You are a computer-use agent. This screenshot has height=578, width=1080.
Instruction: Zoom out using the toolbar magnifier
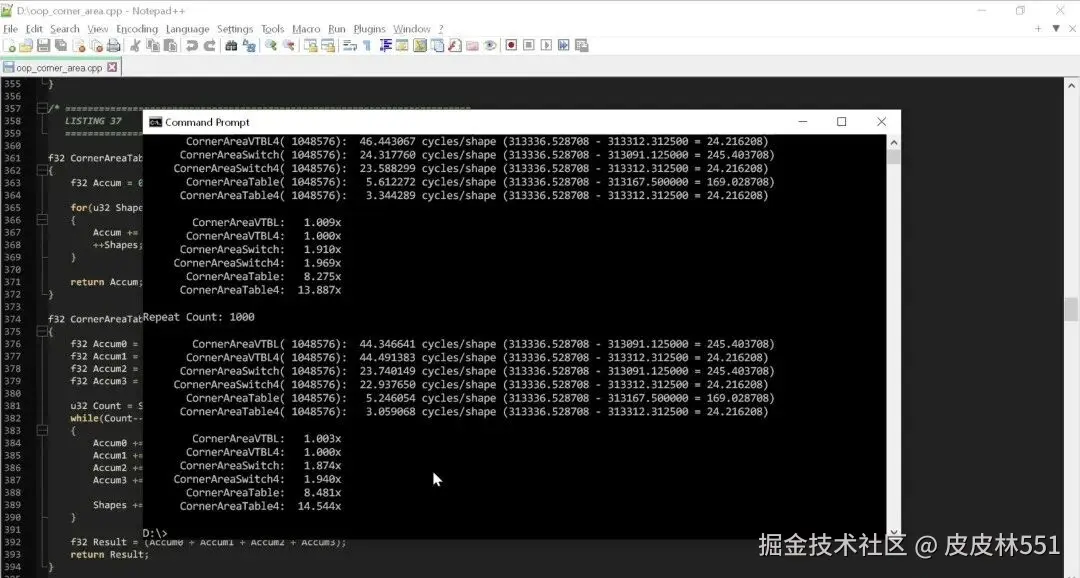tap(289, 45)
